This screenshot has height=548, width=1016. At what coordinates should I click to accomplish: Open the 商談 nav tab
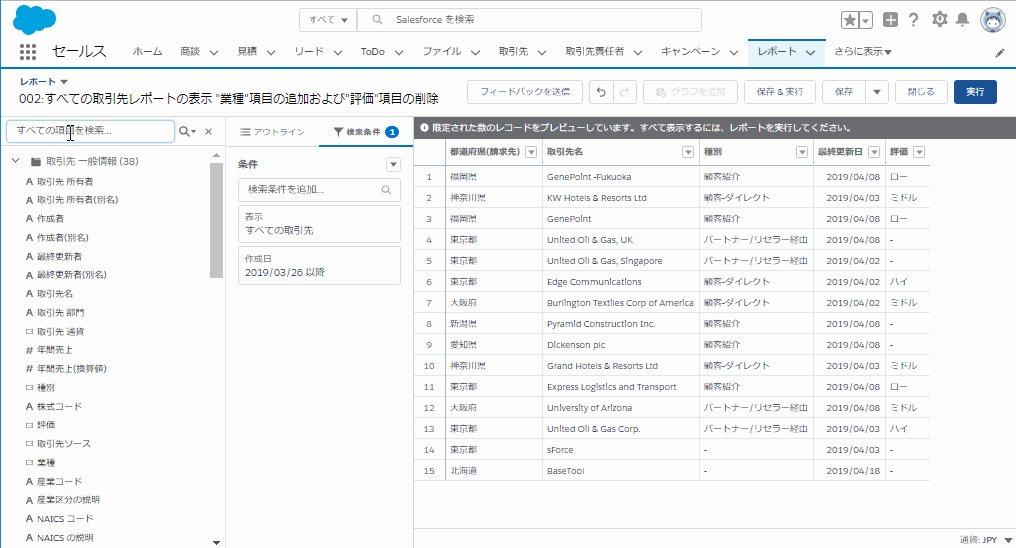click(190, 52)
